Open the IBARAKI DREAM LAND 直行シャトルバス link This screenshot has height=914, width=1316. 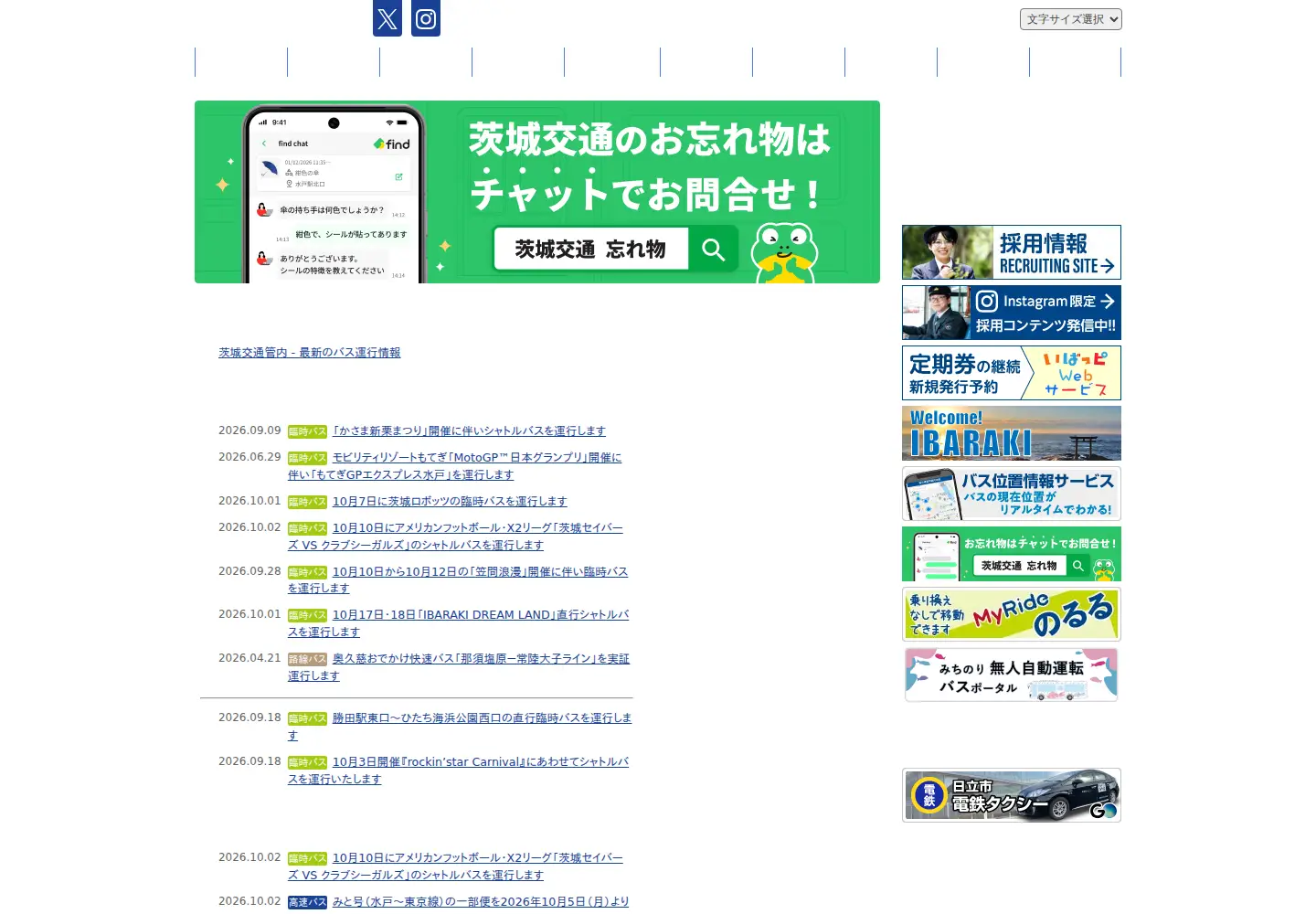(x=458, y=623)
